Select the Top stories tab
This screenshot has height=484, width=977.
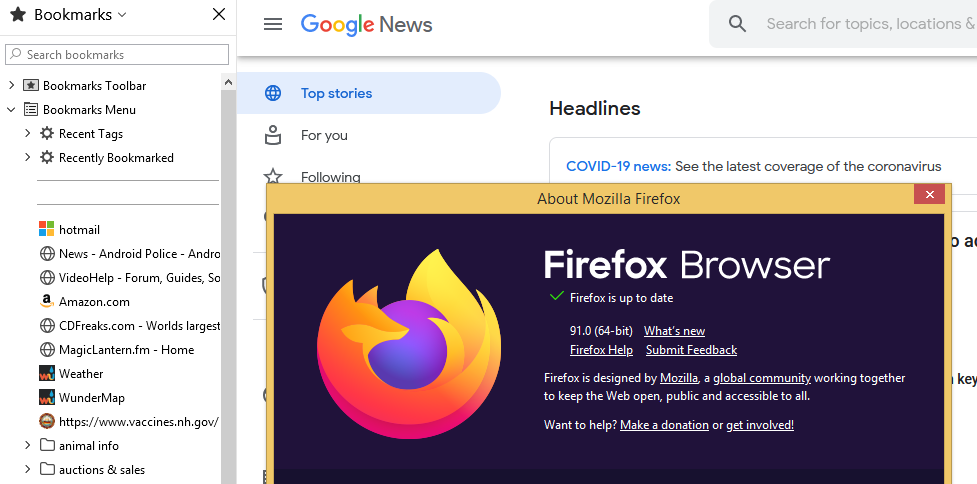click(x=369, y=93)
